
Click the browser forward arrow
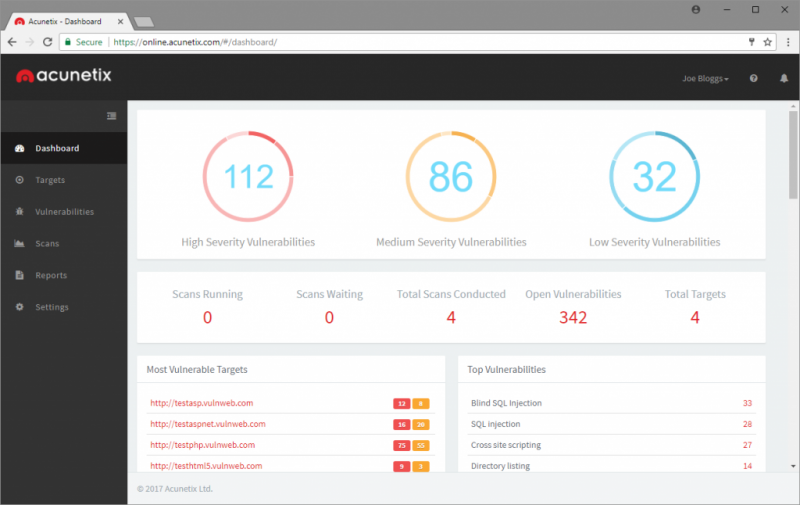[x=30, y=42]
